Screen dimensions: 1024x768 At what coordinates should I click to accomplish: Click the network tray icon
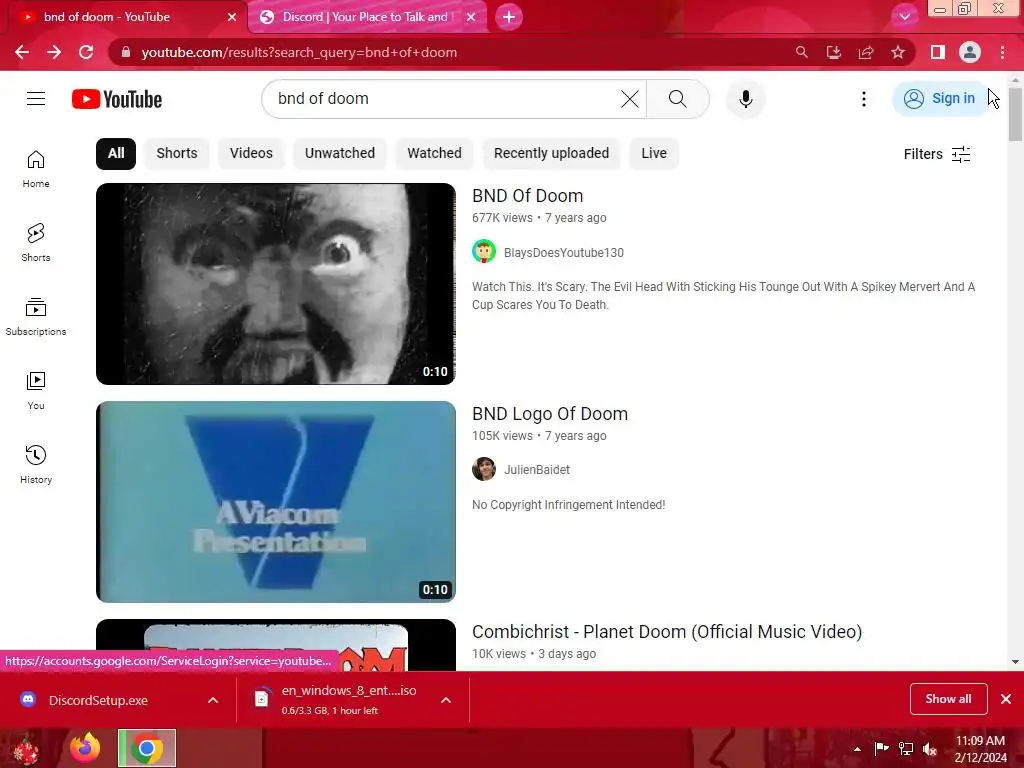(906, 749)
